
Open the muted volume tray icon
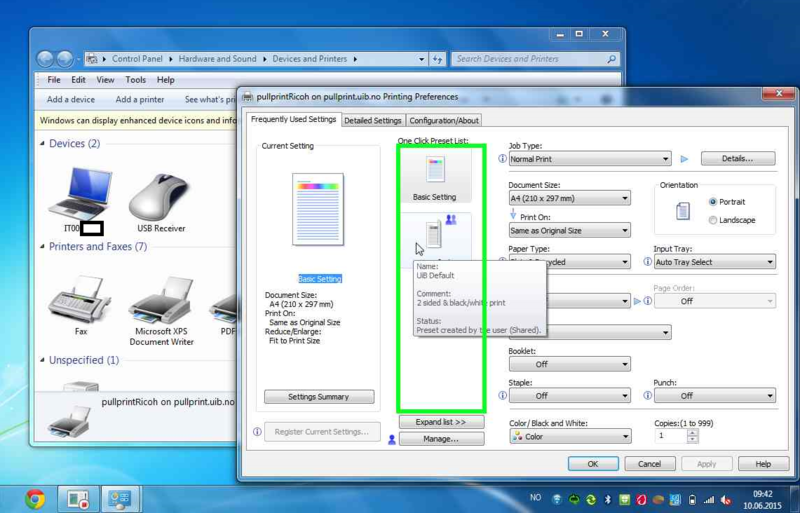tap(726, 500)
